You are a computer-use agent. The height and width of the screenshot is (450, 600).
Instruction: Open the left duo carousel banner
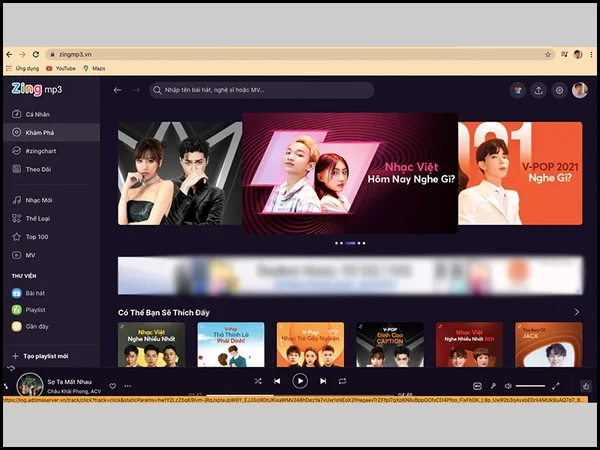point(180,173)
